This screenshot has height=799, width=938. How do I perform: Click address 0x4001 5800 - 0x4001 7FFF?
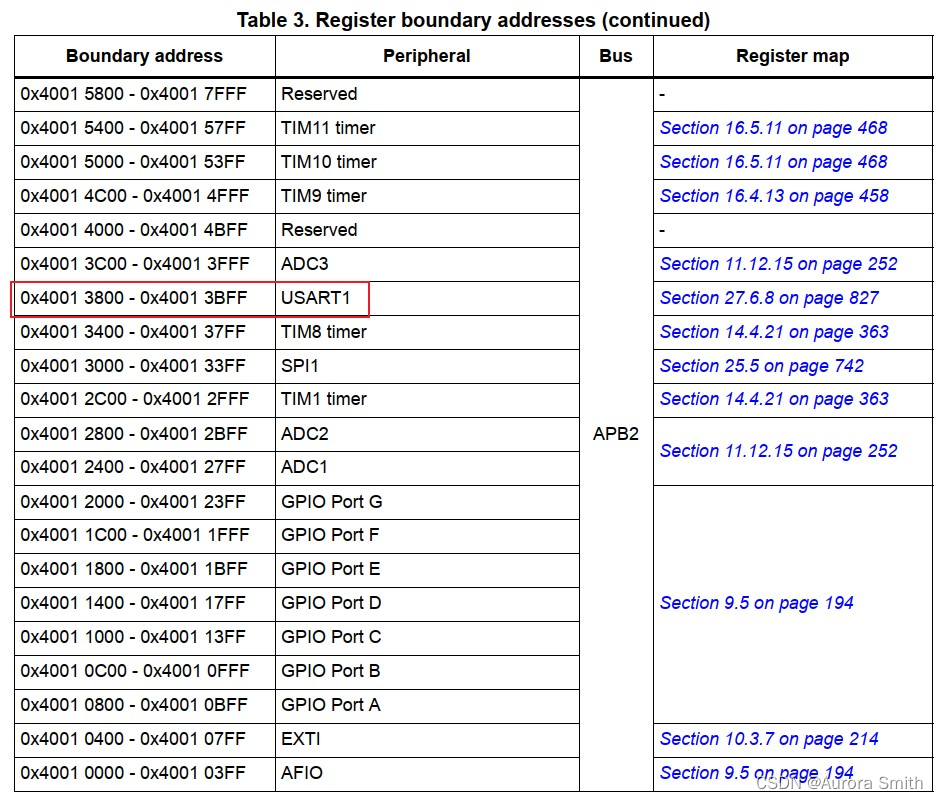pos(133,94)
